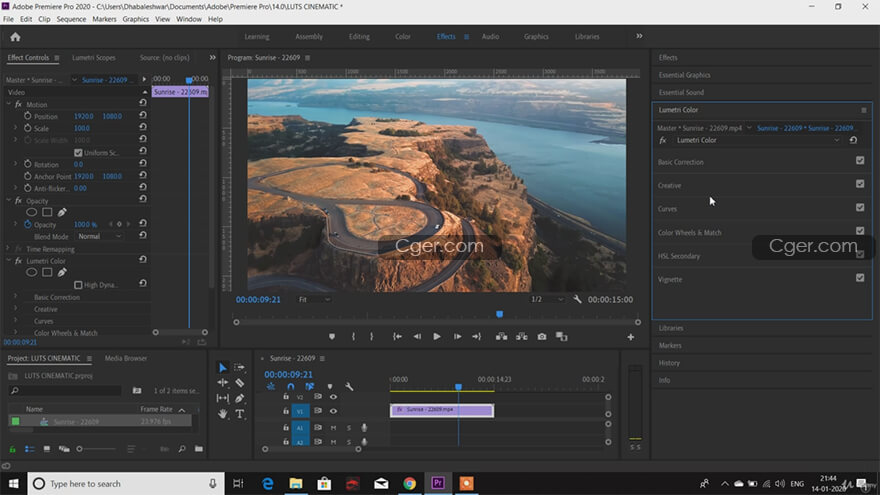Toggle lock on track V1
The height and width of the screenshot is (495, 880).
286,411
